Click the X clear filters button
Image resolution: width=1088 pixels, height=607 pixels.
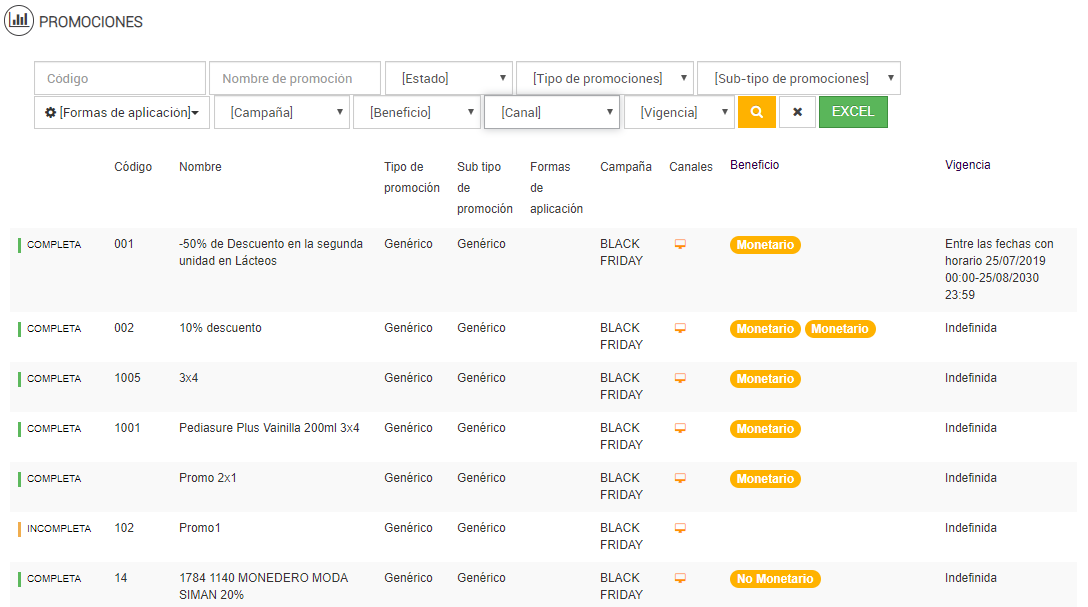point(797,112)
